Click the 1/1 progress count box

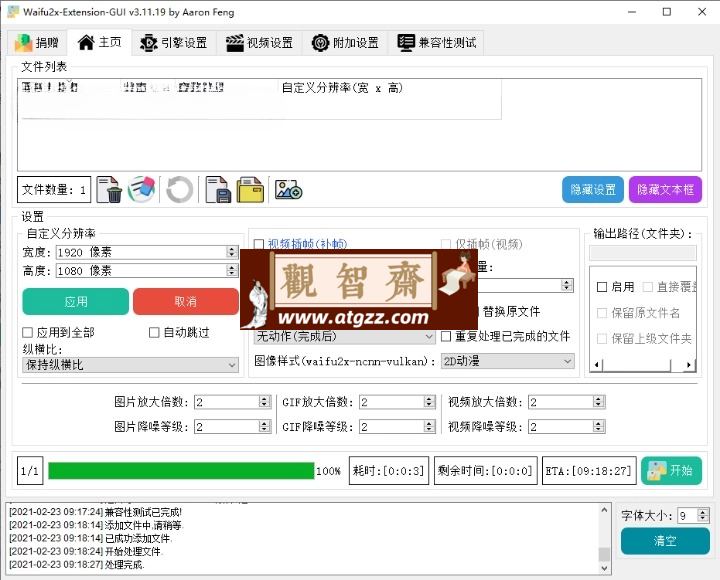coord(30,471)
